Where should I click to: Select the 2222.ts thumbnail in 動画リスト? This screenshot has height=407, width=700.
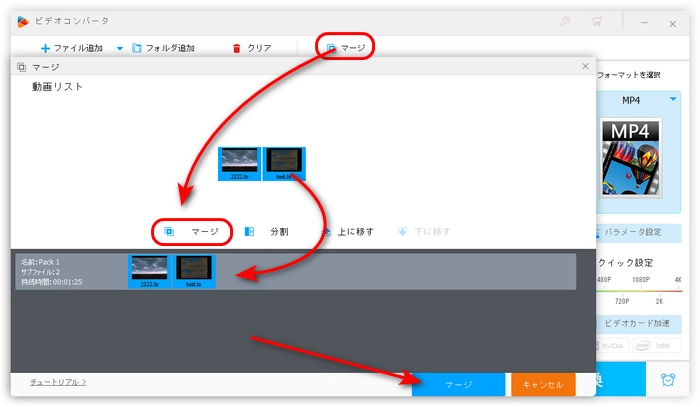(239, 164)
